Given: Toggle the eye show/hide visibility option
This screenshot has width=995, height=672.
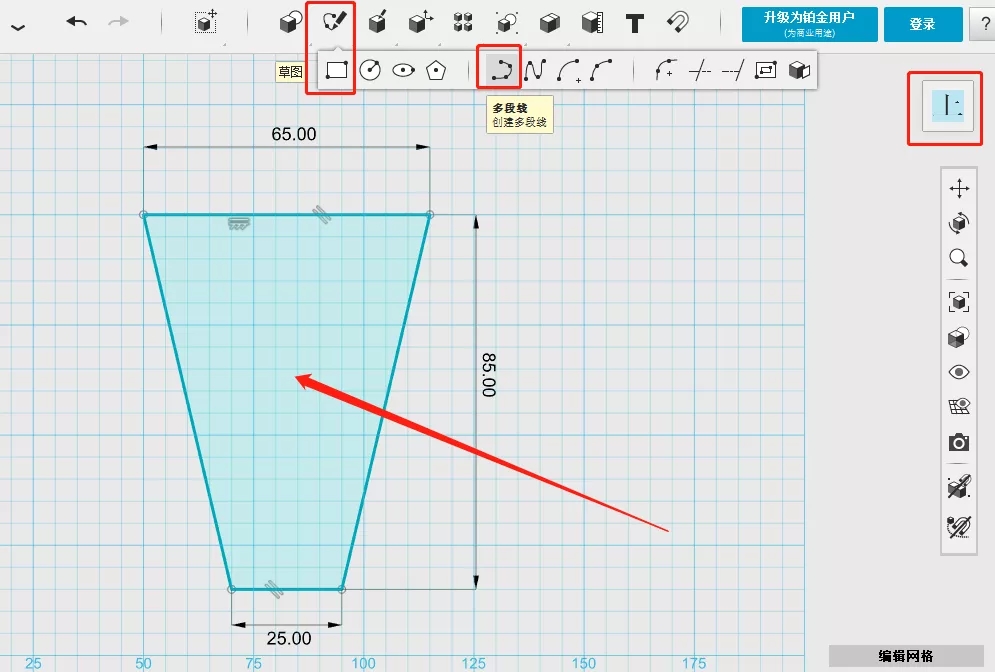Looking at the screenshot, I should [959, 372].
